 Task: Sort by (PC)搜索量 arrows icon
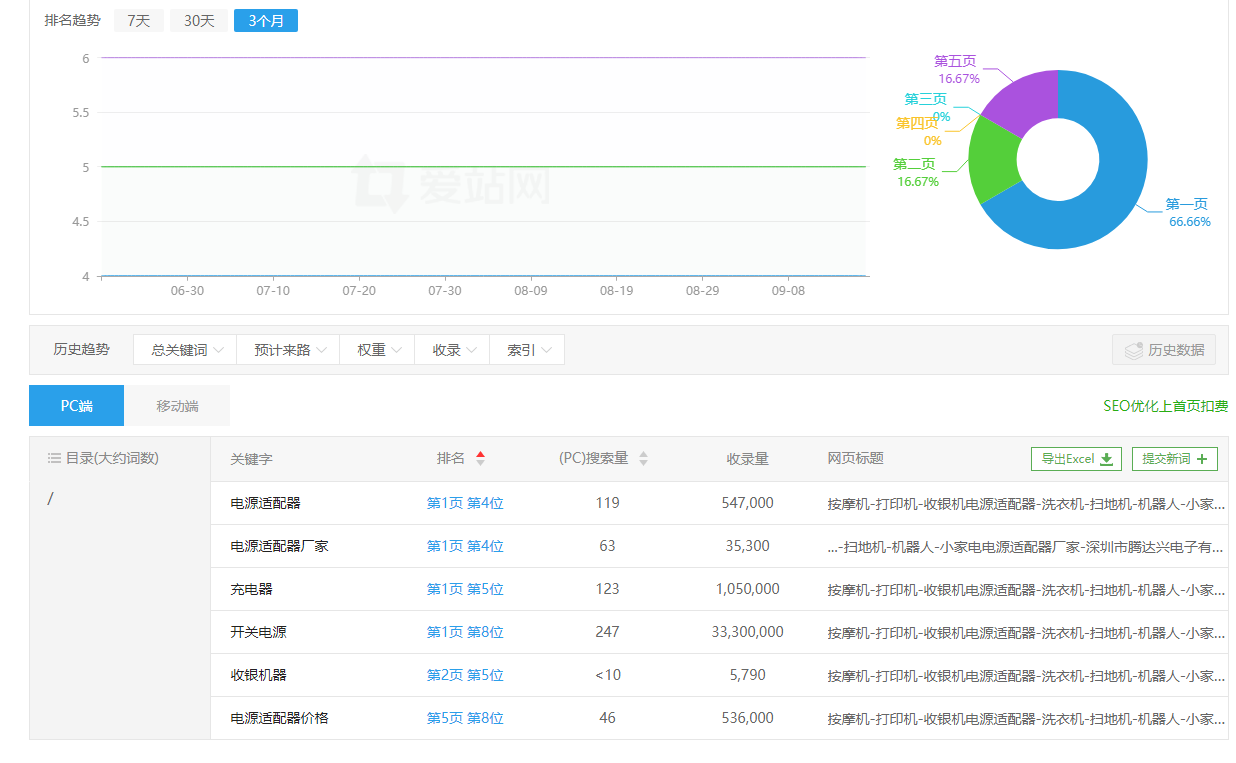click(x=643, y=458)
